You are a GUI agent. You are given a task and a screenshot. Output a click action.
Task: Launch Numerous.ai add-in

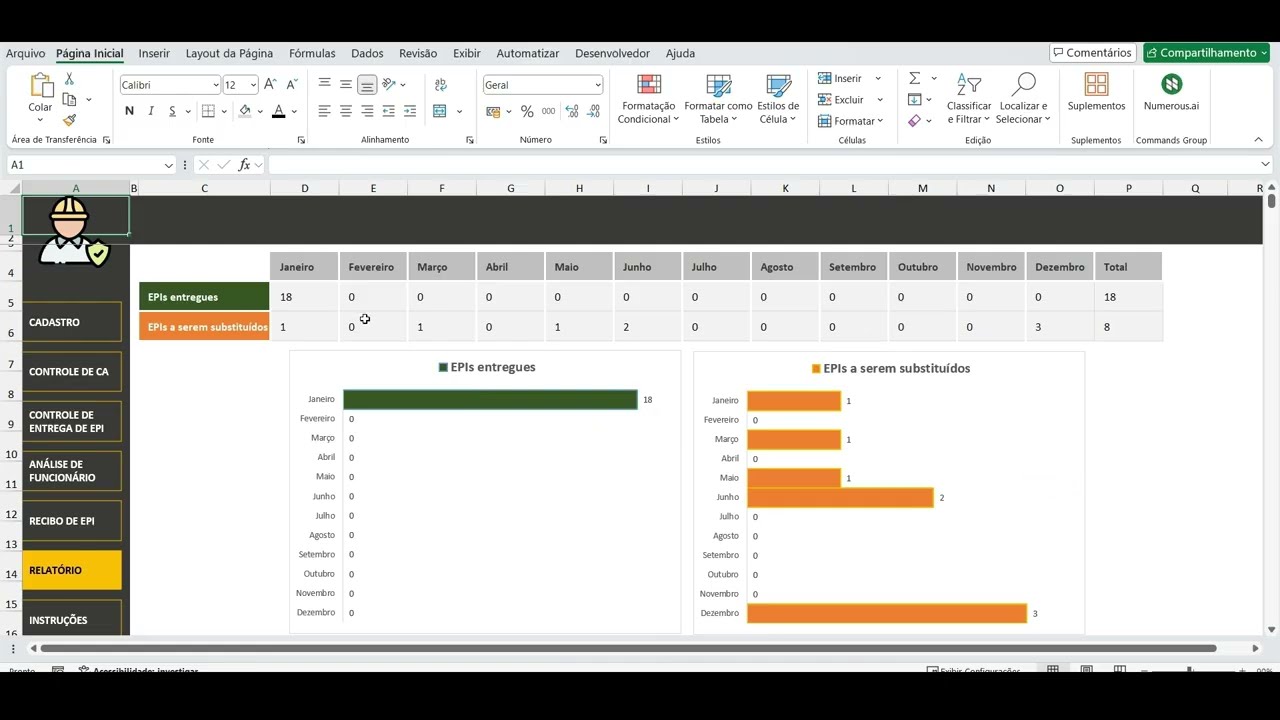[1171, 92]
